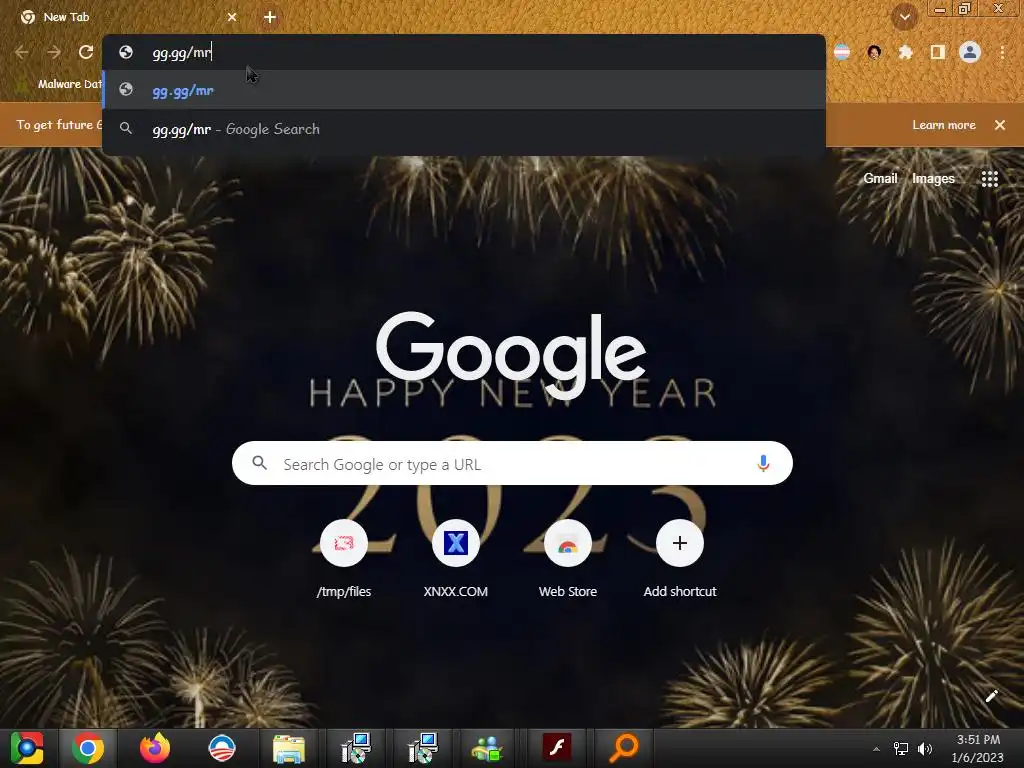The width and height of the screenshot is (1024, 768).
Task: Click the striped flag extension icon
Action: (x=842, y=52)
